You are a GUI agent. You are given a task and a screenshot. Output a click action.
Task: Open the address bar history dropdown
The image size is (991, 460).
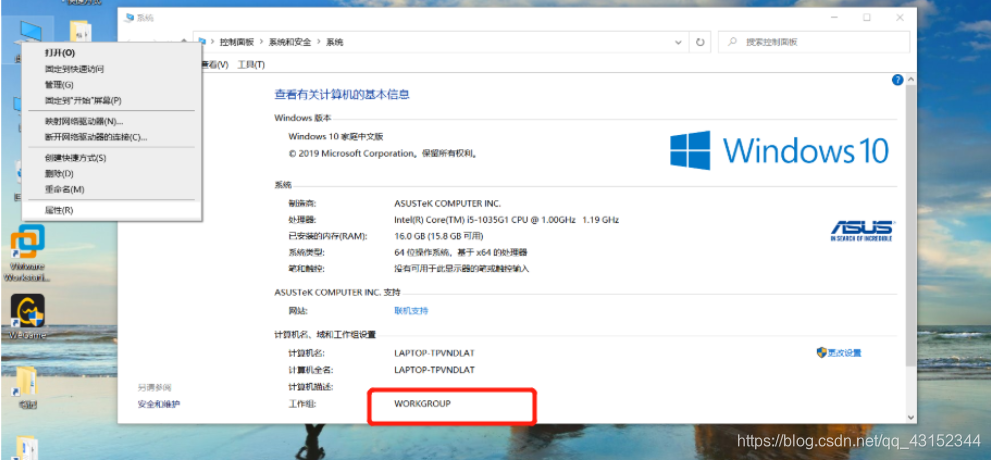click(678, 42)
